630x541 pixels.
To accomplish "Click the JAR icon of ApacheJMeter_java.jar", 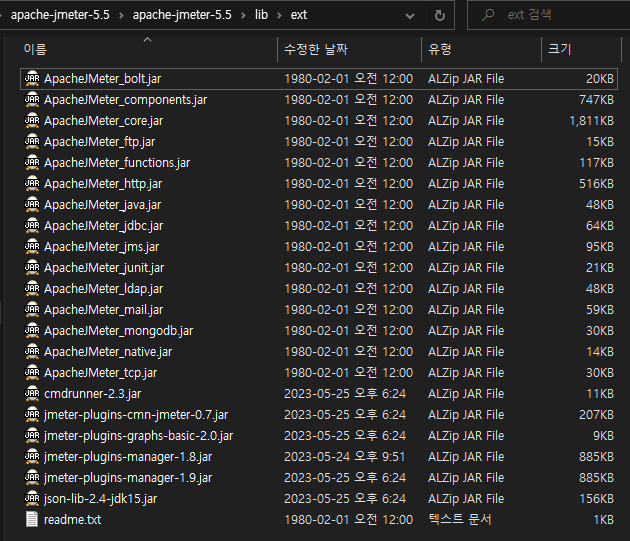I will pos(32,205).
